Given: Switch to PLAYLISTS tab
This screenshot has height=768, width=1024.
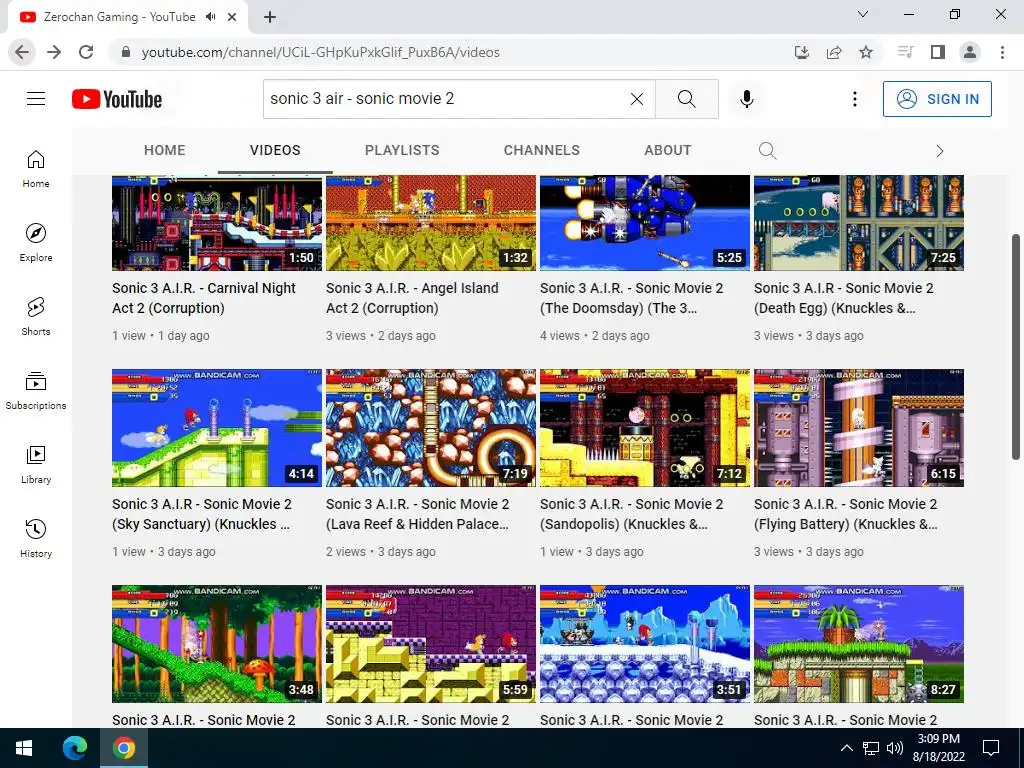Looking at the screenshot, I should click(402, 150).
